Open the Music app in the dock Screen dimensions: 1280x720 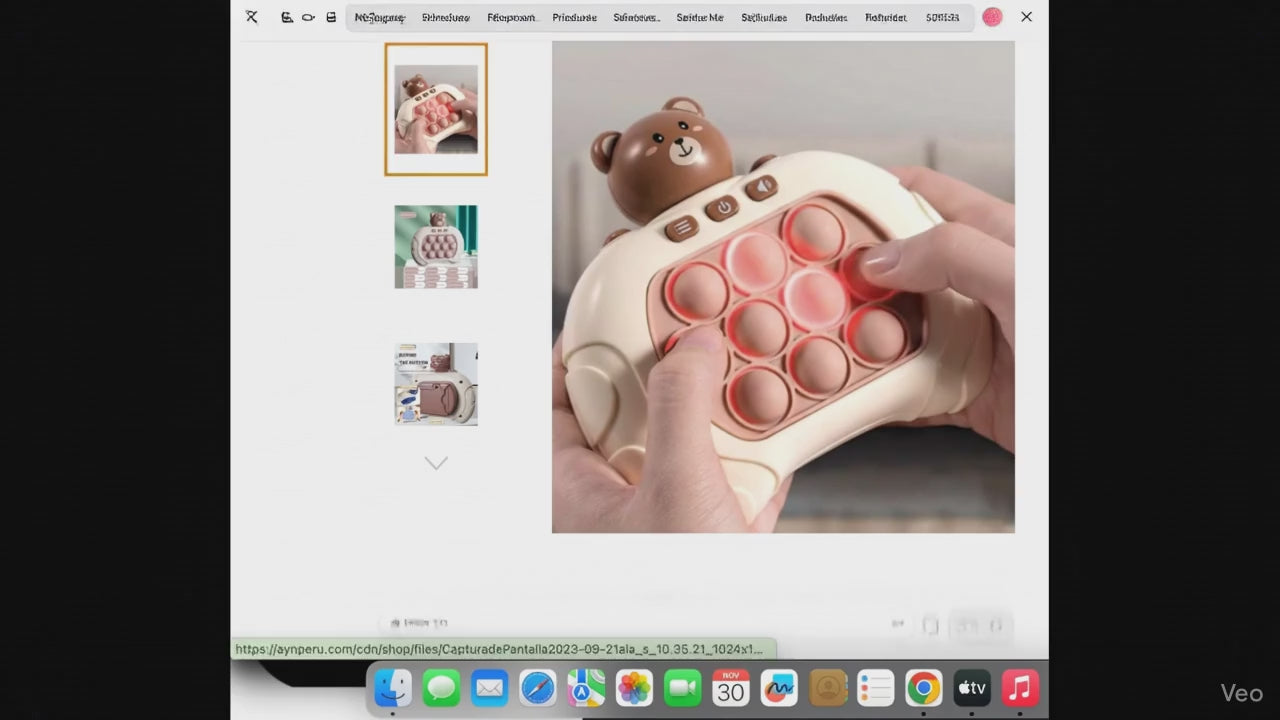(1020, 688)
